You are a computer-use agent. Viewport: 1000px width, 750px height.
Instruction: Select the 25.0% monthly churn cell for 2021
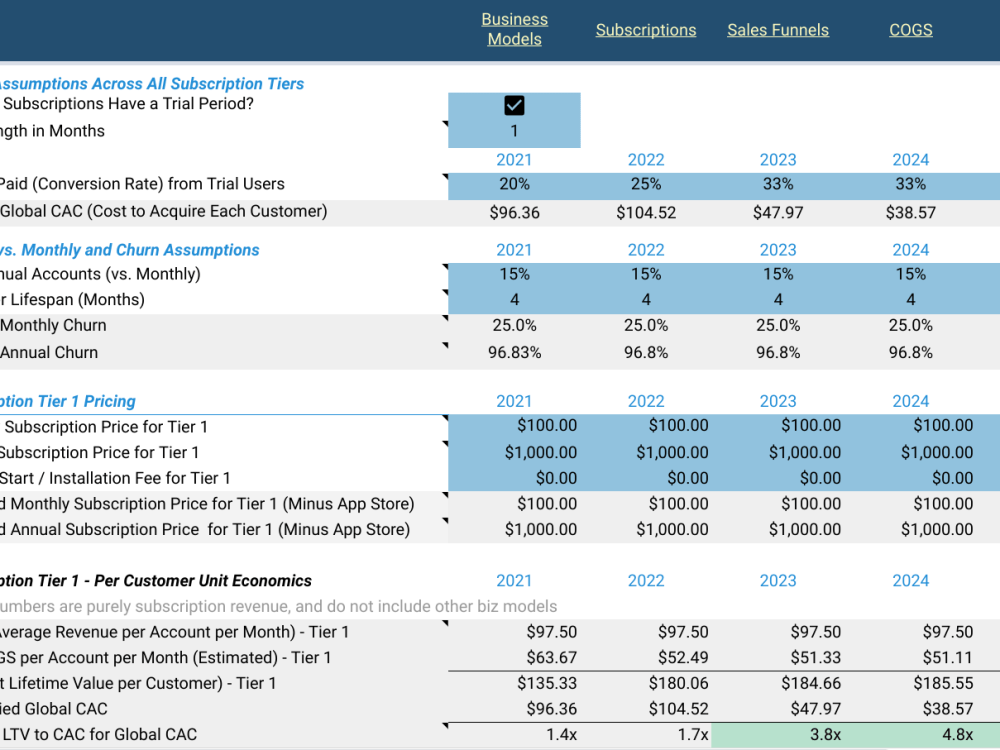pos(514,325)
